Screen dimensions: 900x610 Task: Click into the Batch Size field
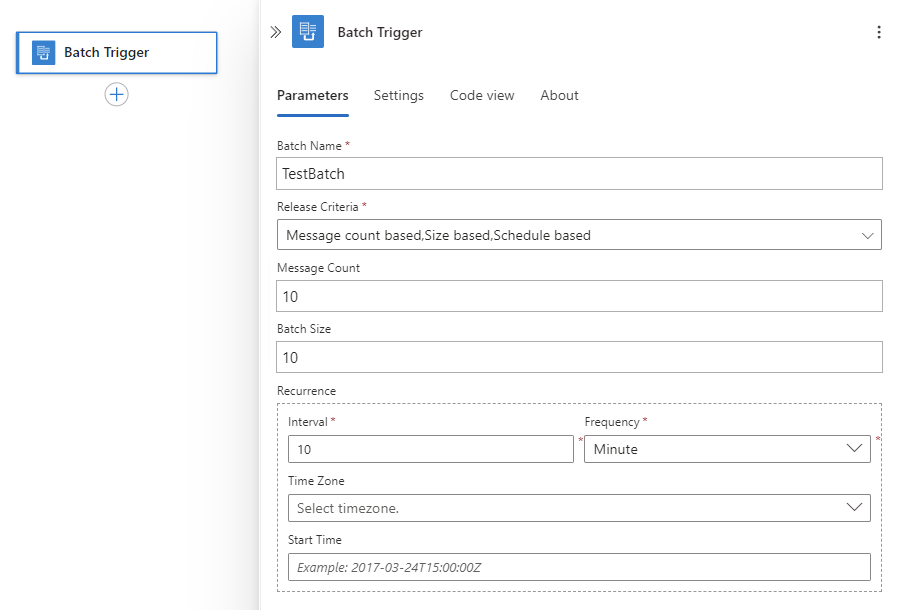(x=579, y=357)
